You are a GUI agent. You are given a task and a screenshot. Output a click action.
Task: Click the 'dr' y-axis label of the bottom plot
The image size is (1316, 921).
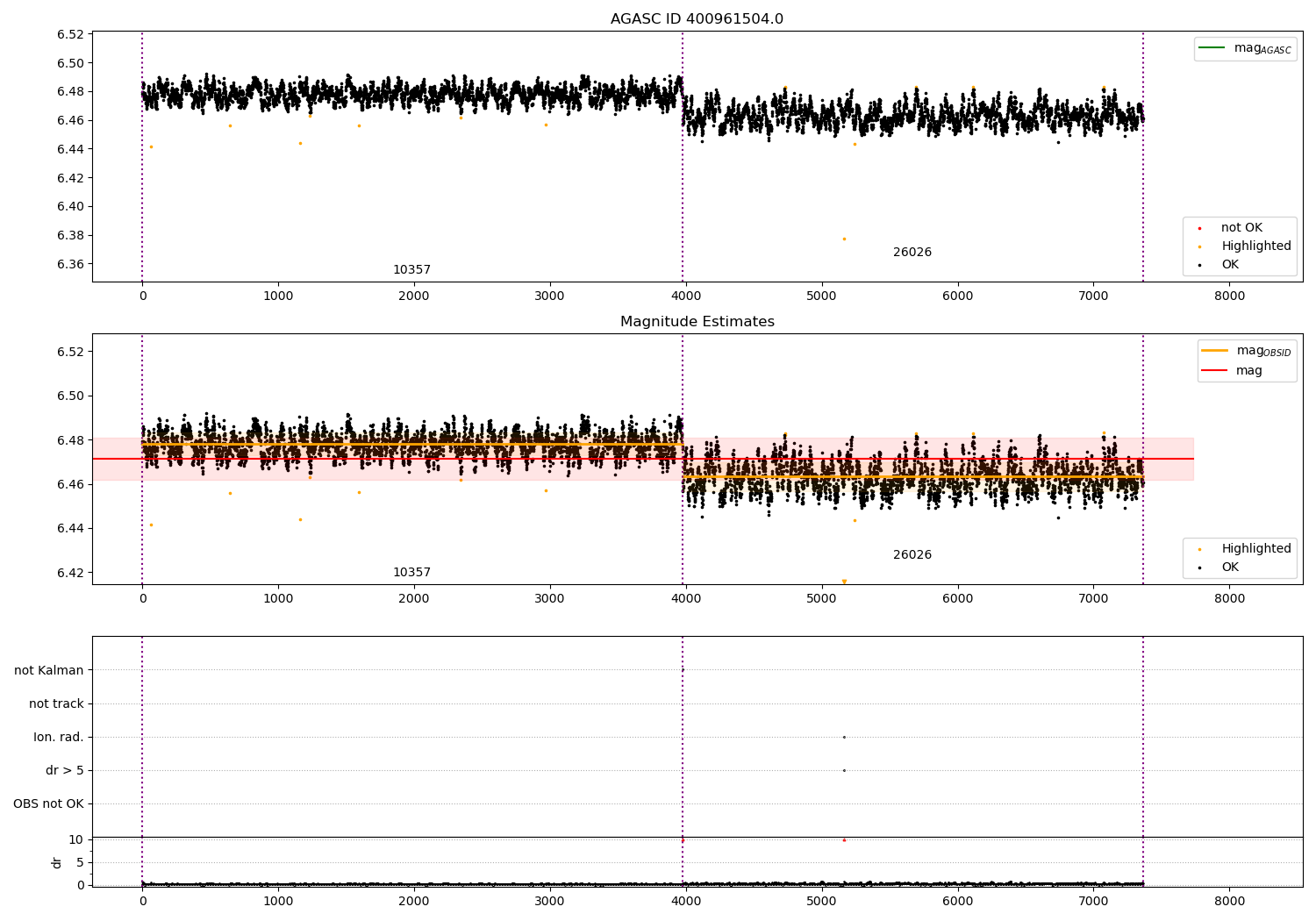57,862
